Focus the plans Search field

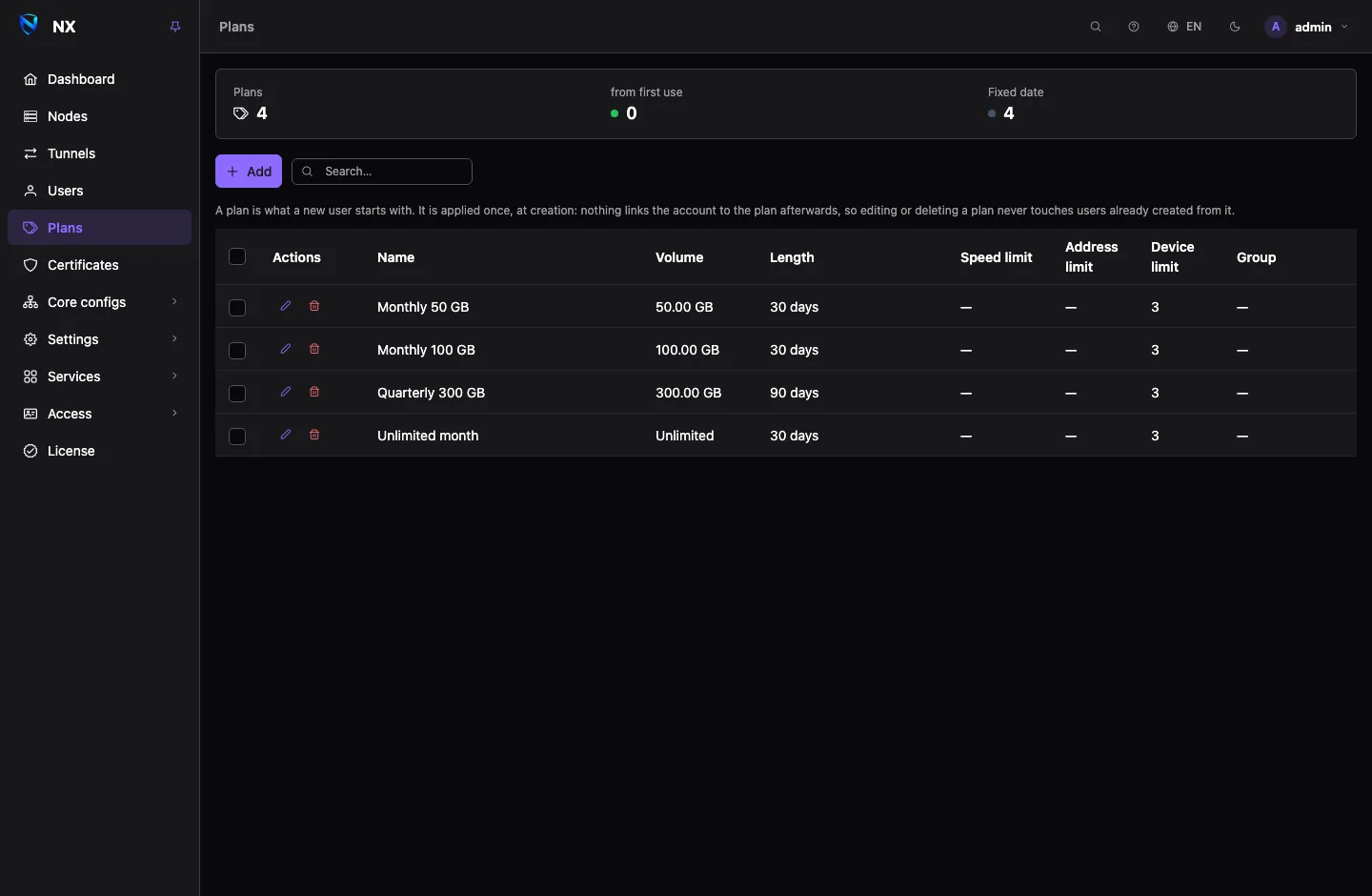pyautogui.click(x=382, y=172)
